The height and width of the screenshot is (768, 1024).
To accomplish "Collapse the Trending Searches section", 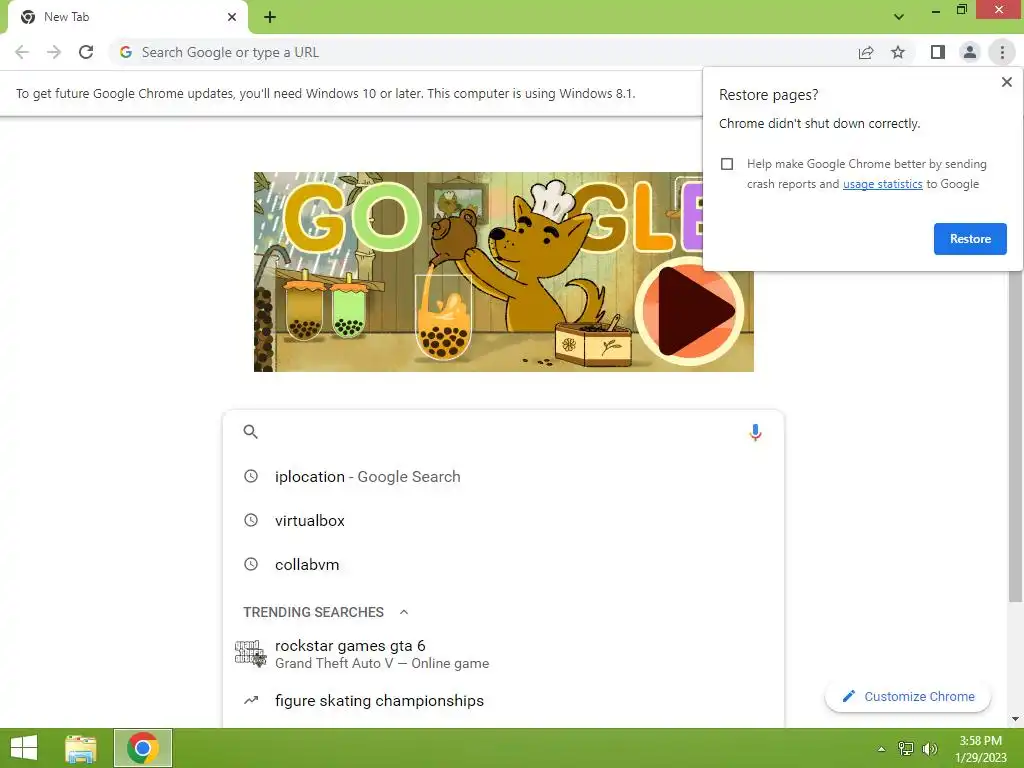I will 404,612.
